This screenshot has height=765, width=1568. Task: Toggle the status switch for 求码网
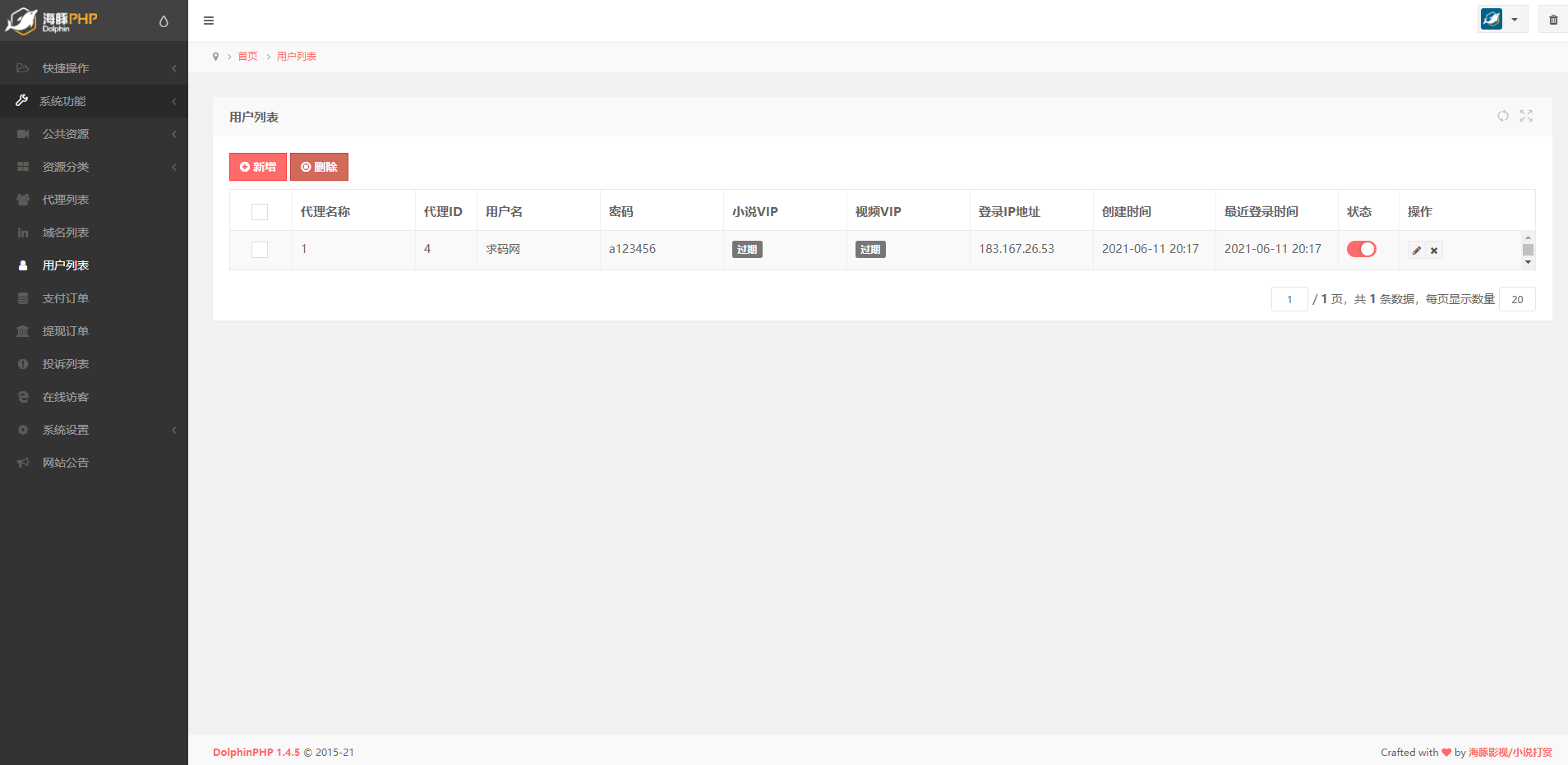(x=1361, y=249)
